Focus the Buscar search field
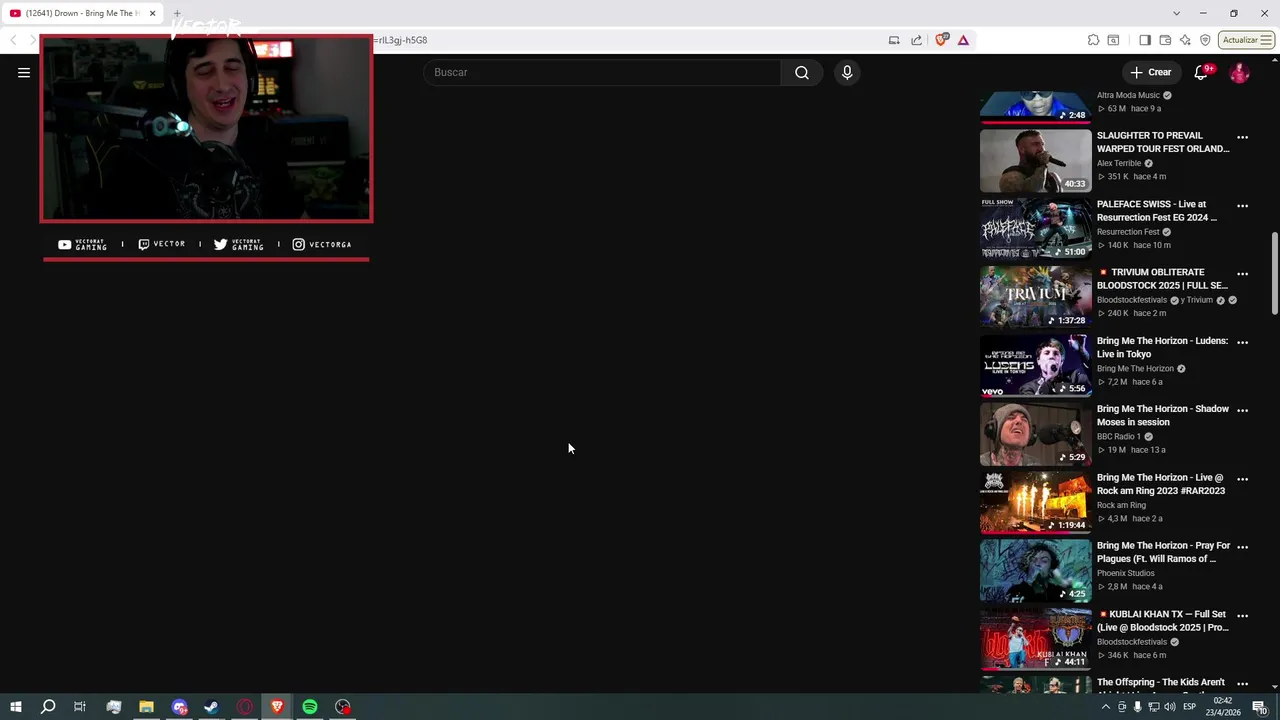Image resolution: width=1280 pixels, height=720 pixels. coord(602,72)
